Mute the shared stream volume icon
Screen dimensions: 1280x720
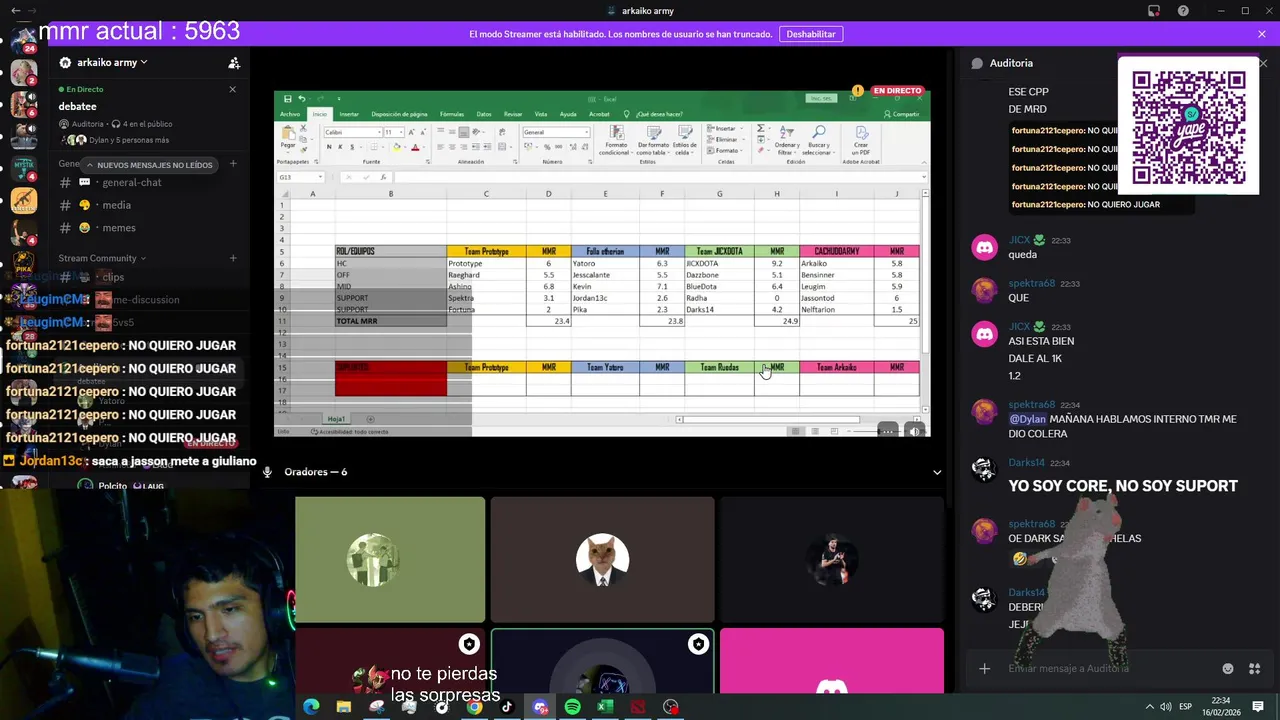(x=915, y=431)
